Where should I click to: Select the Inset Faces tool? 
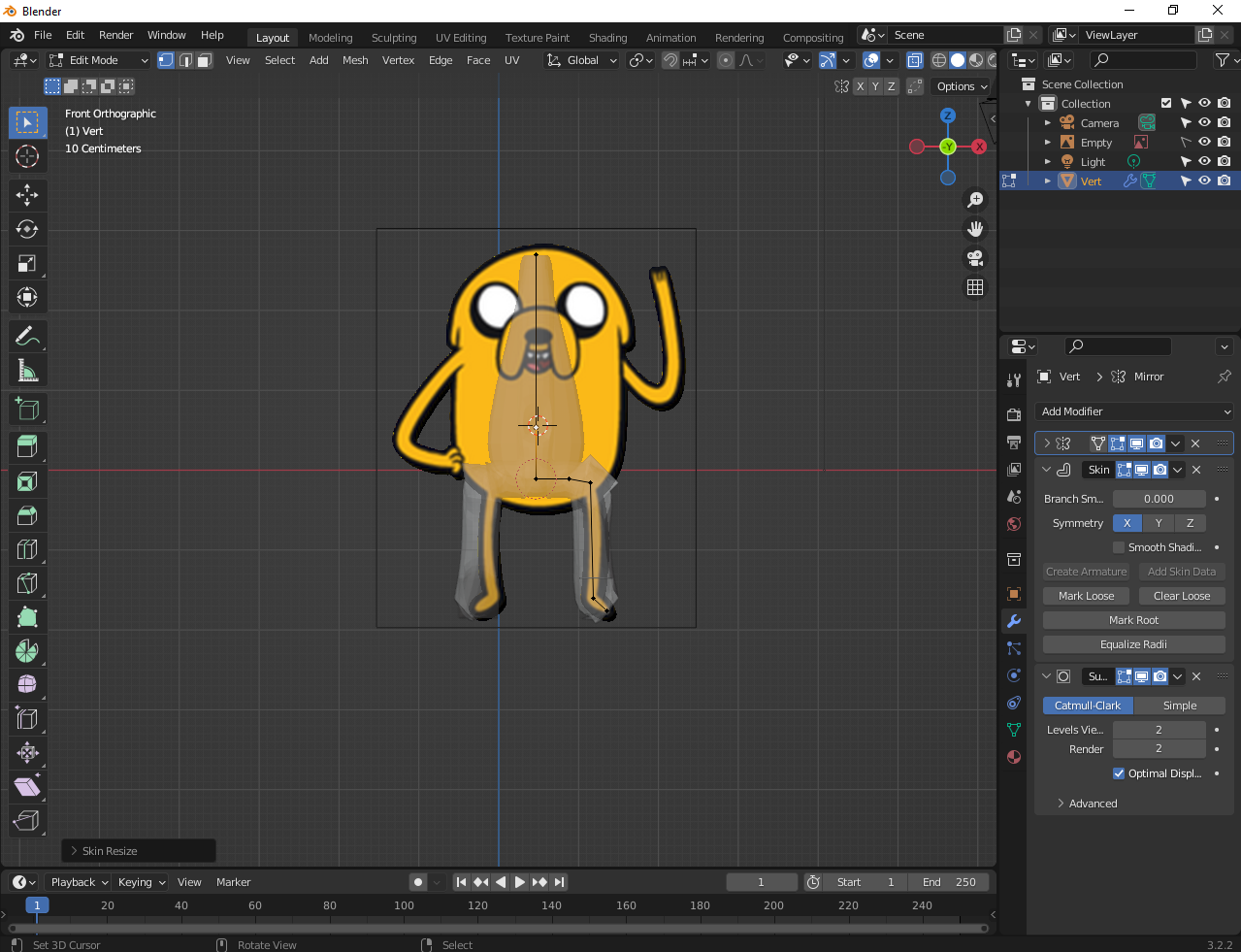(x=27, y=481)
